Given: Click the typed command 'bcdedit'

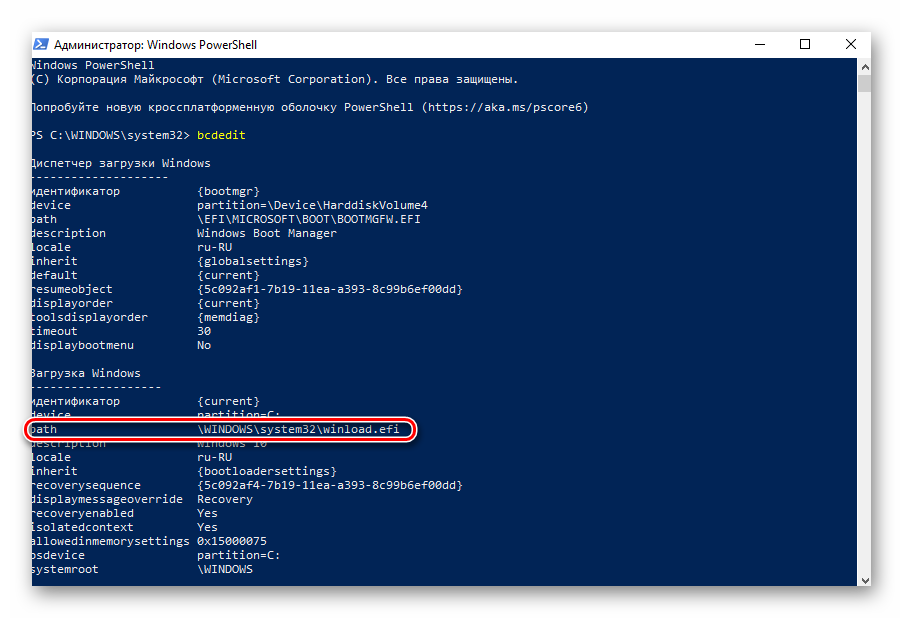Looking at the screenshot, I should pyautogui.click(x=221, y=135).
